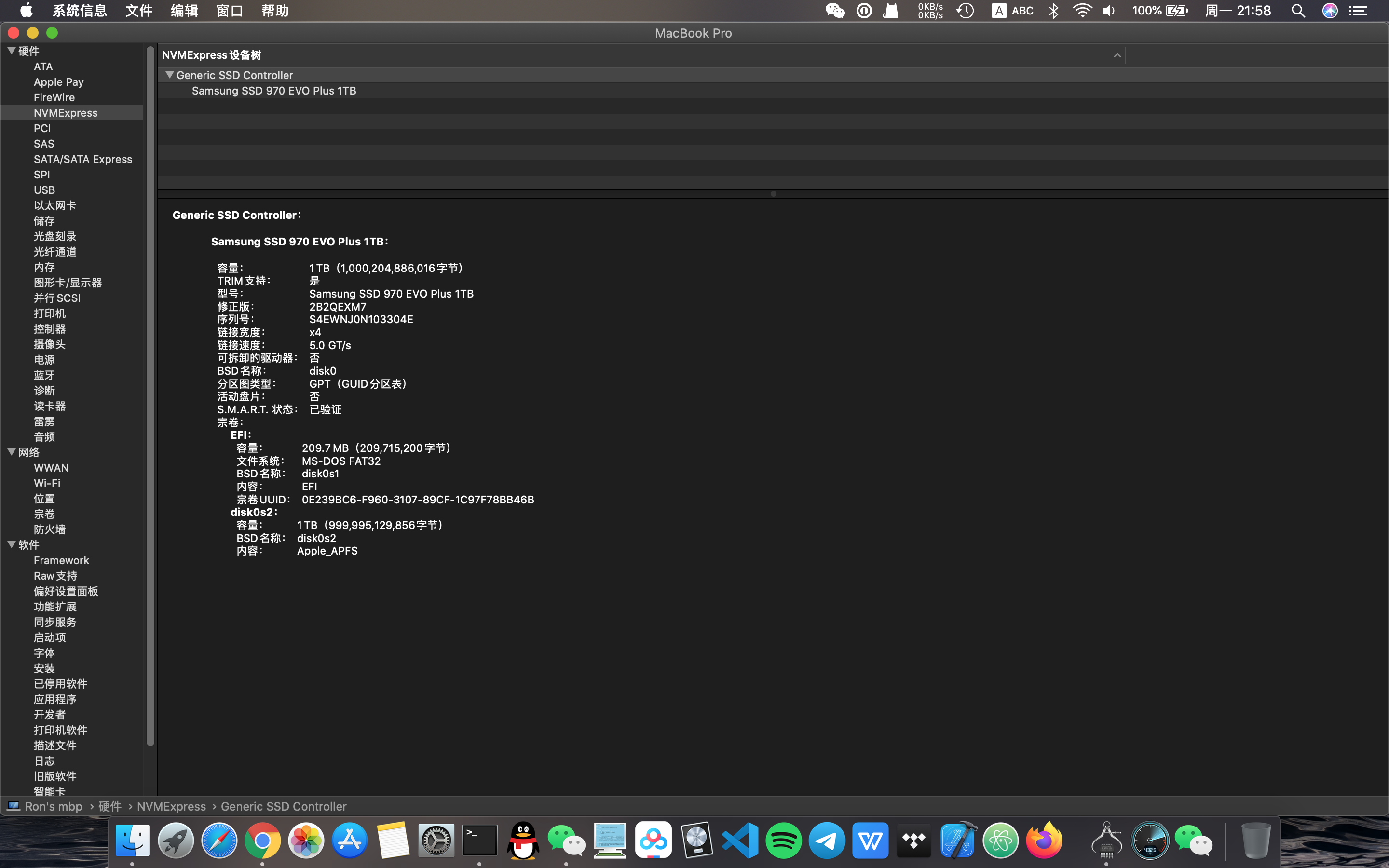Open the 文件 menu
This screenshot has height=868, width=1389.
139,11
